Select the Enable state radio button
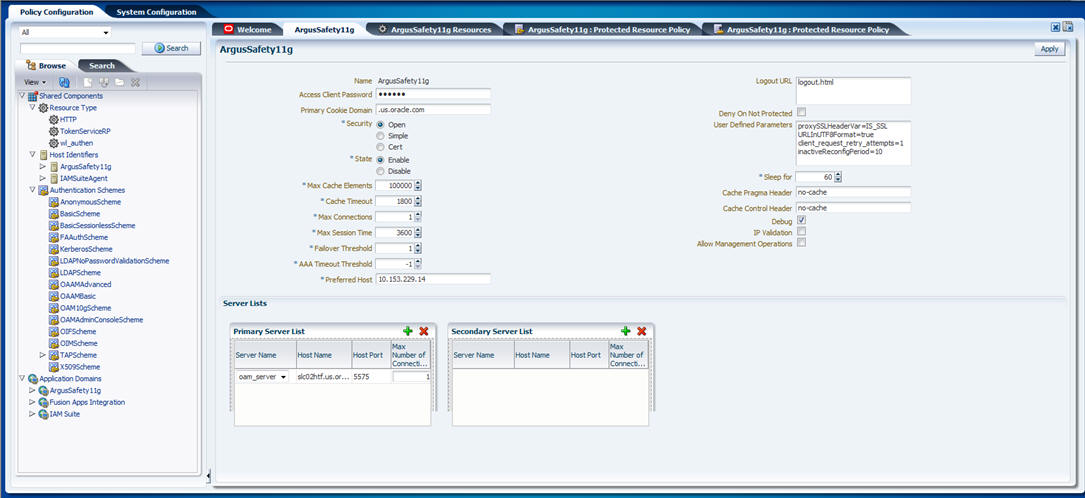This screenshot has width=1085, height=498. 381,160
